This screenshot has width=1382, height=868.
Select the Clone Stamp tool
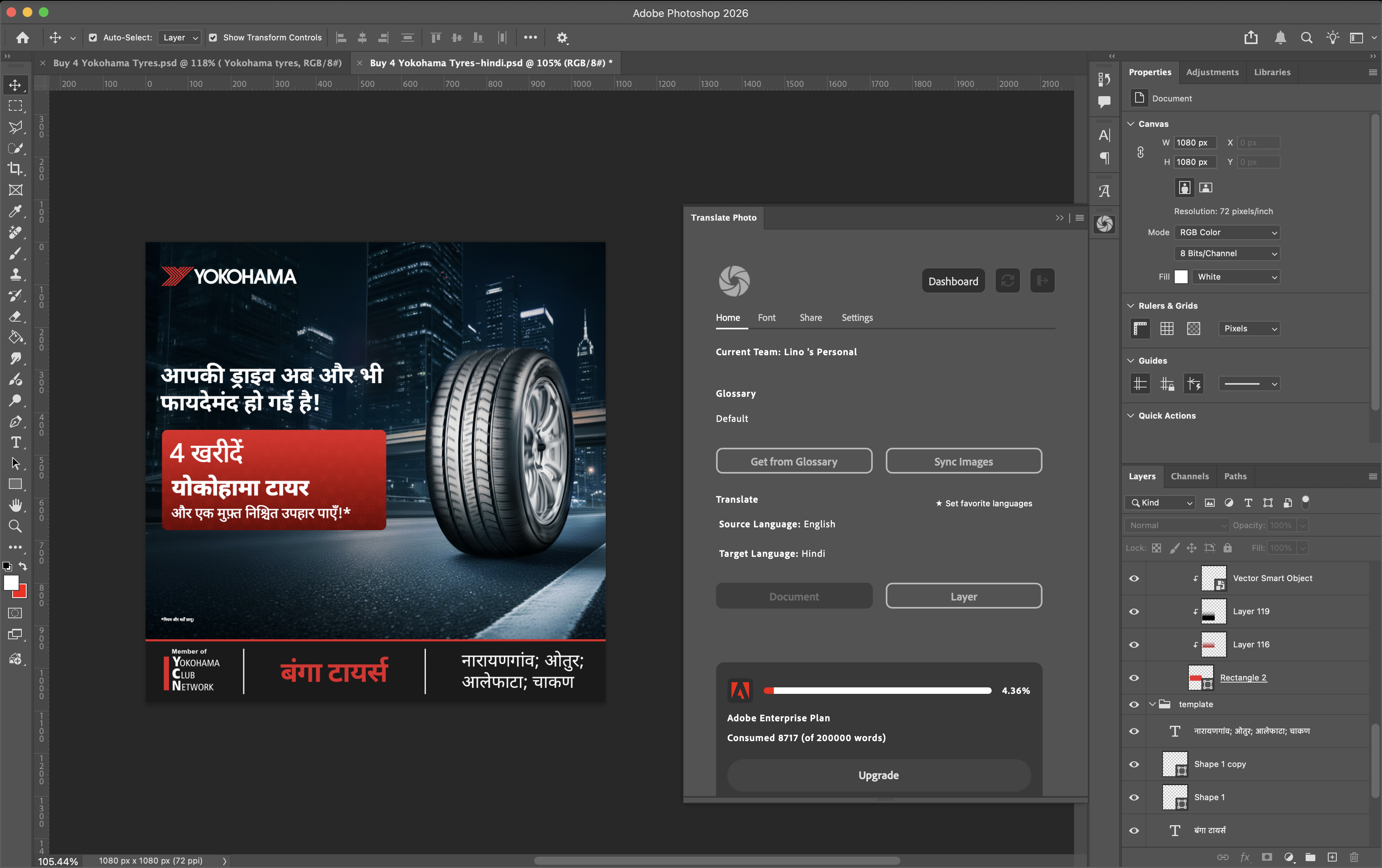[15, 274]
